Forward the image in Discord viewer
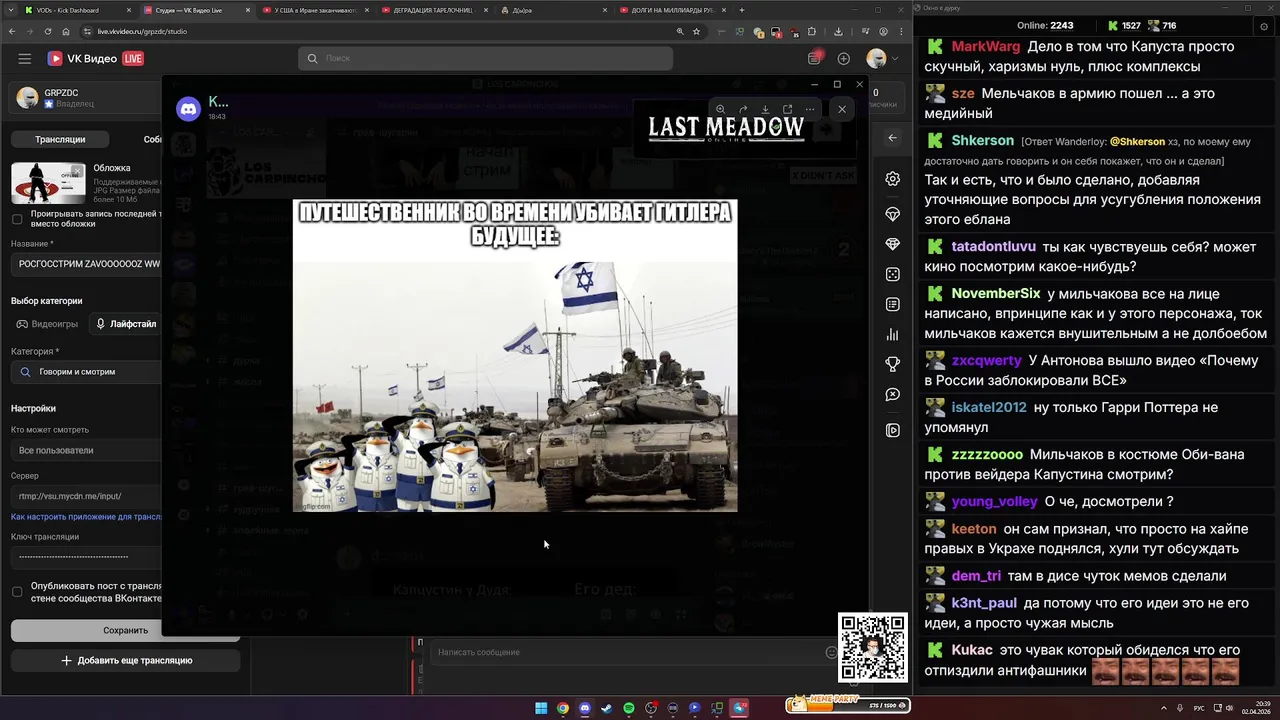Image resolution: width=1280 pixels, height=720 pixels. [x=743, y=109]
